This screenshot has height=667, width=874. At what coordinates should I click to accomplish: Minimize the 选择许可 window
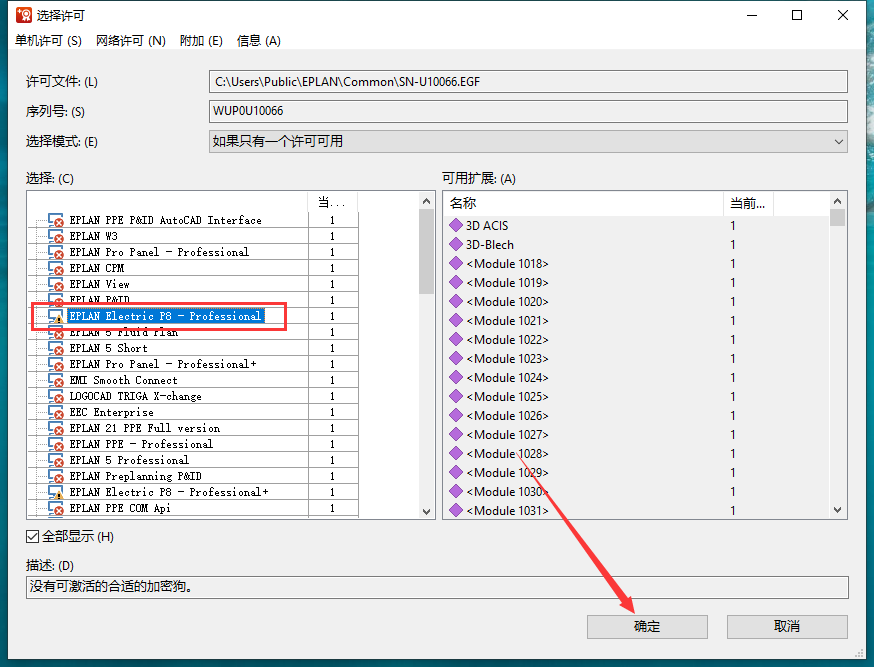pos(752,15)
